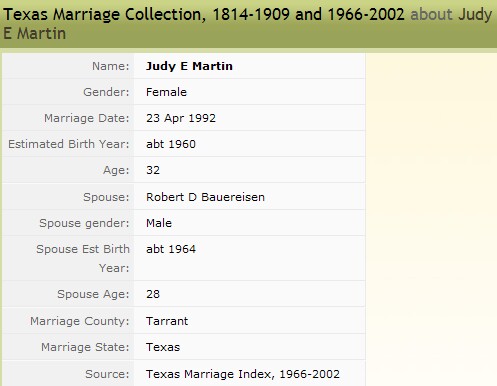
Task: Click the Estimated Birth Year label
Action: coord(69,144)
